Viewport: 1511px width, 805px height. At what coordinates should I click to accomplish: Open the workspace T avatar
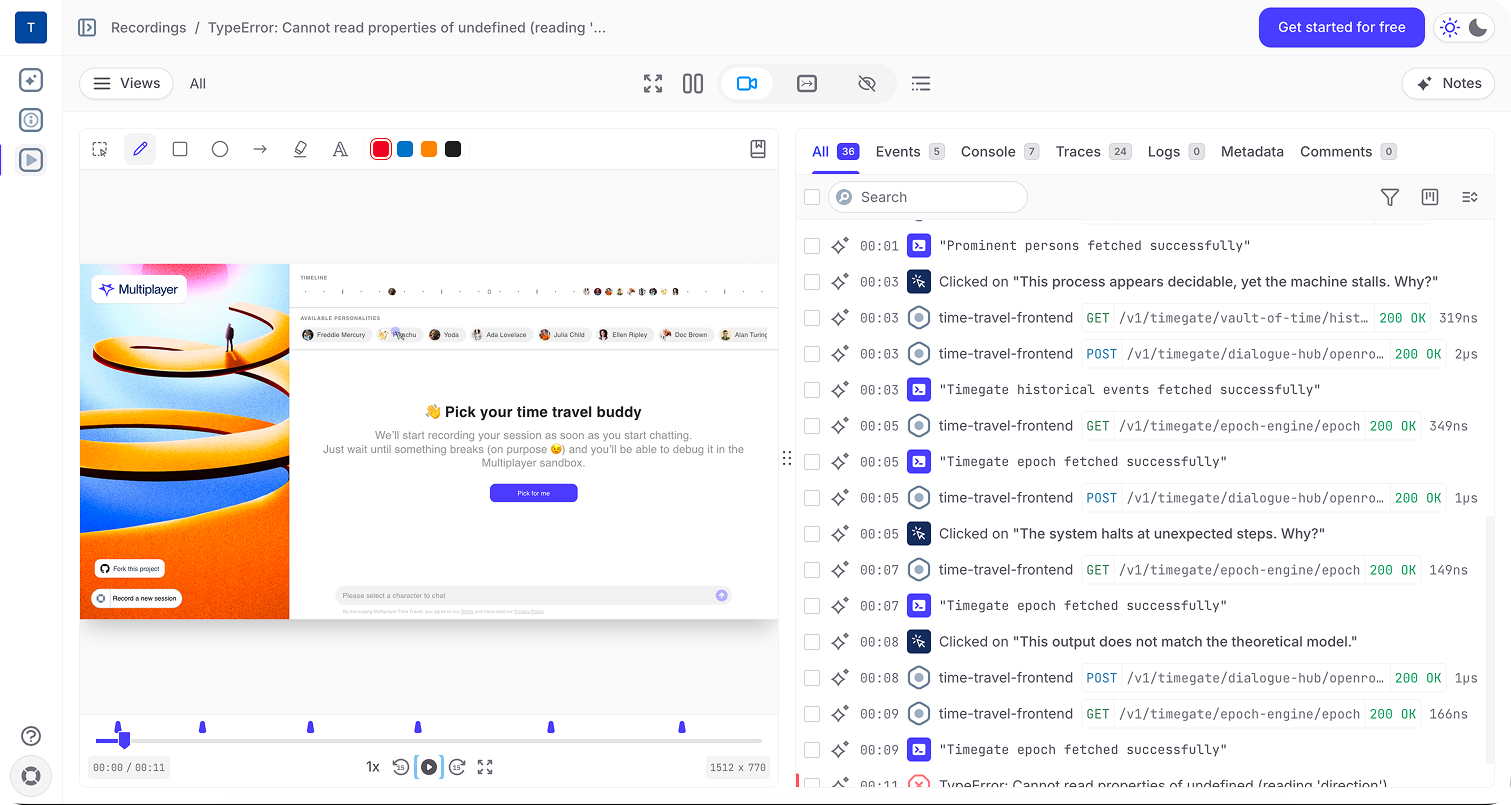[x=31, y=28]
